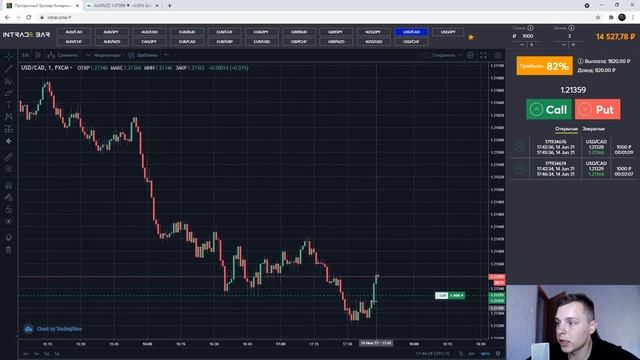Click the Intrade Bar logo
640x360 pixels.
pos(27,35)
